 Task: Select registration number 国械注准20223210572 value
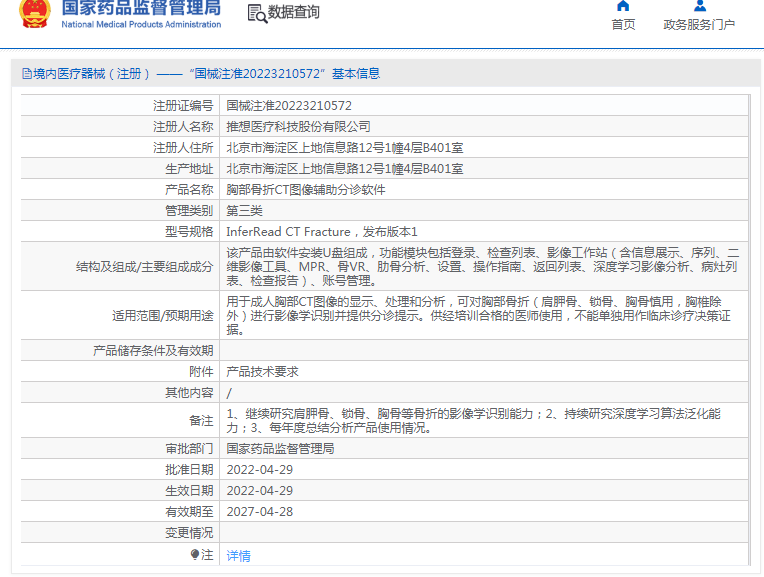pos(289,106)
